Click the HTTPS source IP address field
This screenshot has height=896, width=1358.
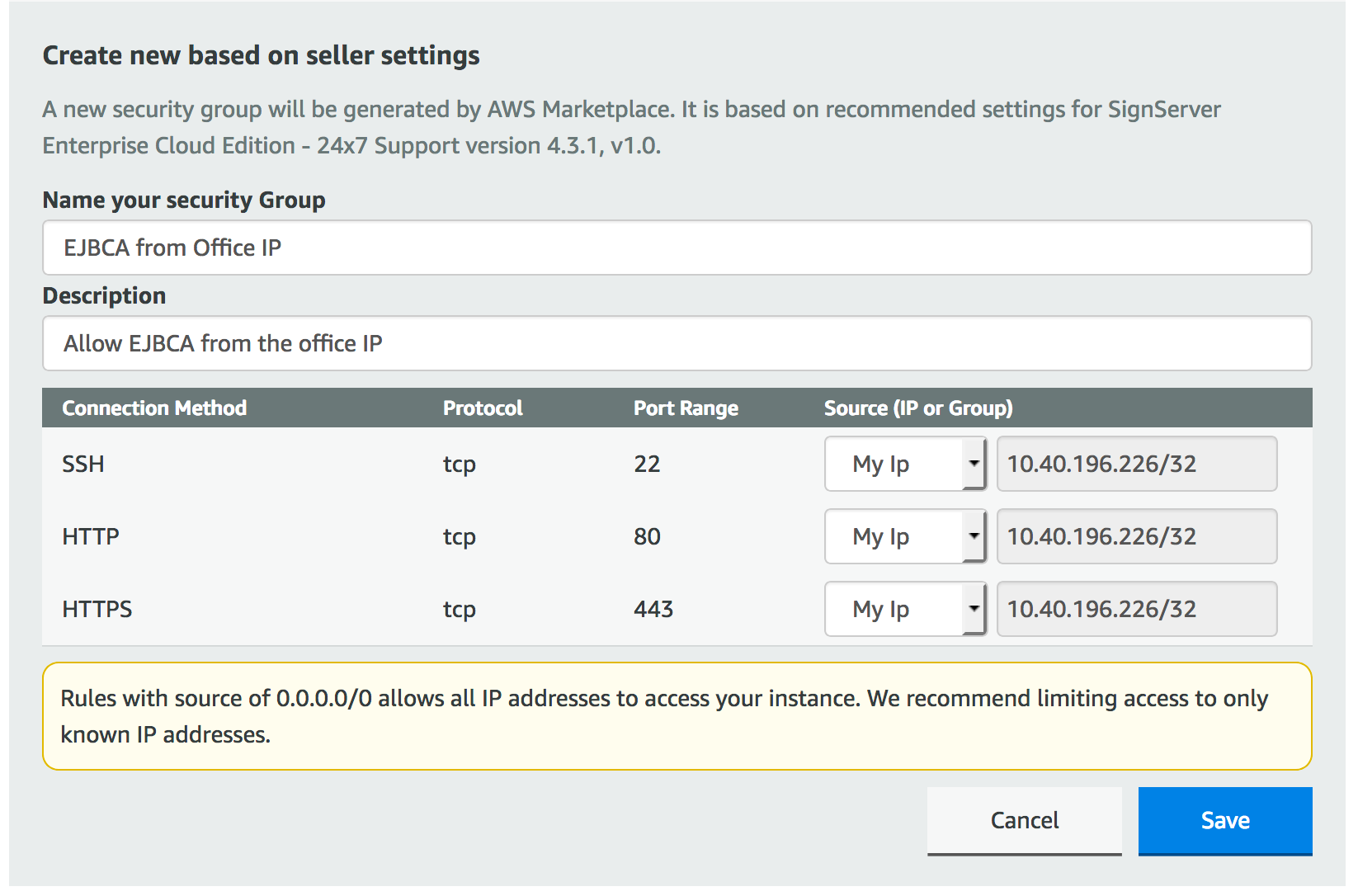point(1136,609)
